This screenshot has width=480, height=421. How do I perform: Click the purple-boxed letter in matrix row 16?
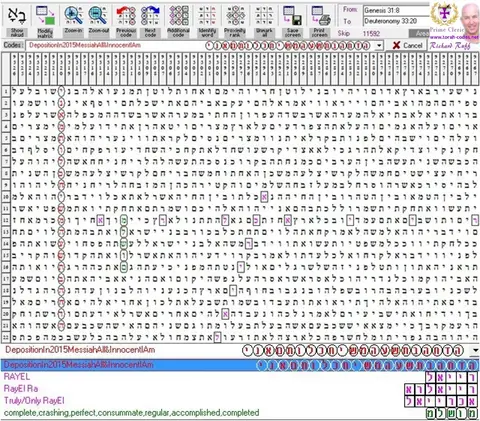click(x=241, y=267)
